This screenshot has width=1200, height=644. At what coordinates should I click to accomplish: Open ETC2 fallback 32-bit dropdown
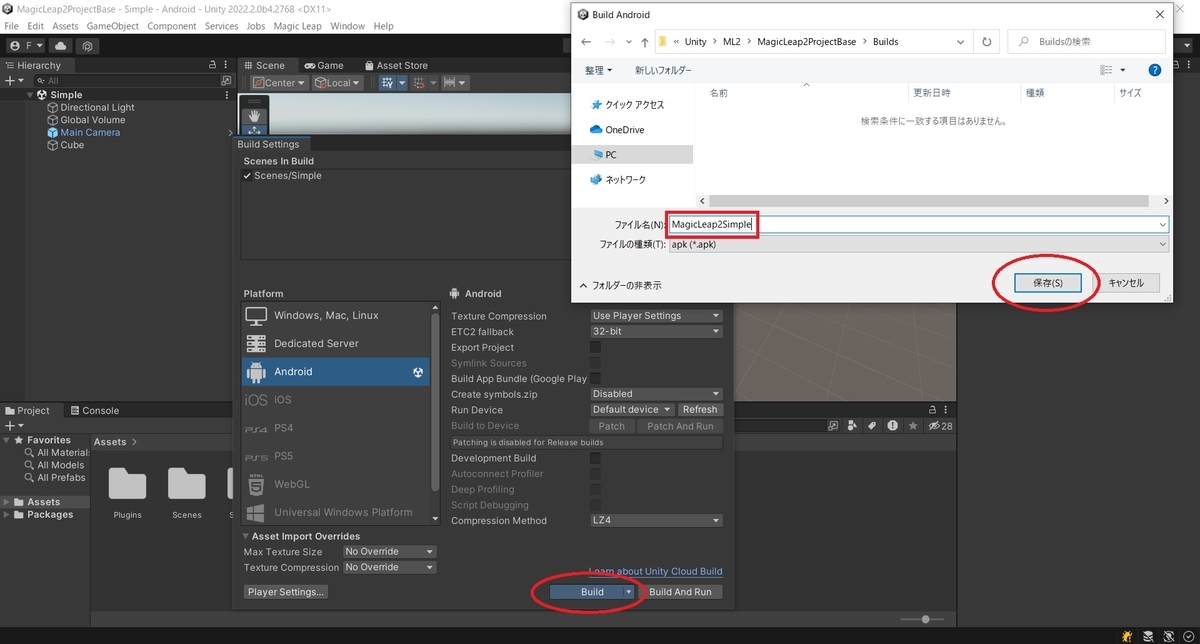coord(656,331)
